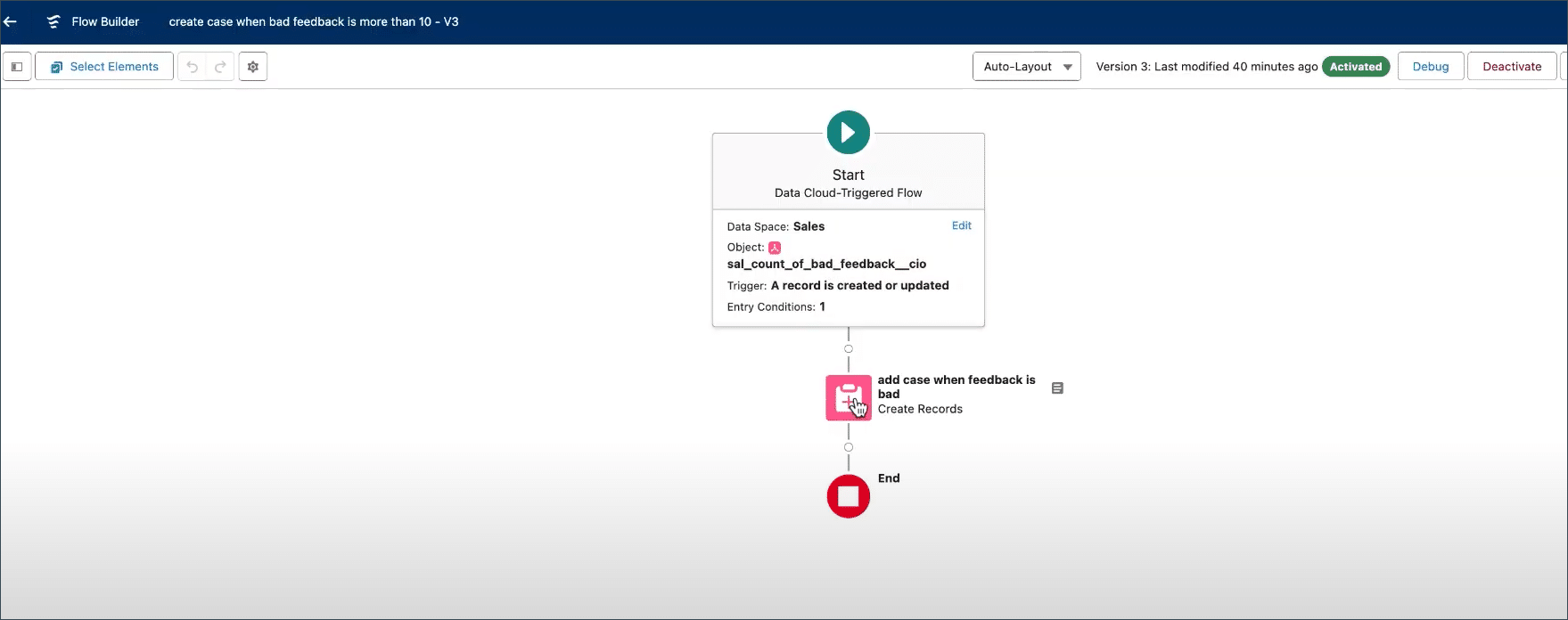Click the Debug button
1568x620 pixels.
tap(1431, 67)
